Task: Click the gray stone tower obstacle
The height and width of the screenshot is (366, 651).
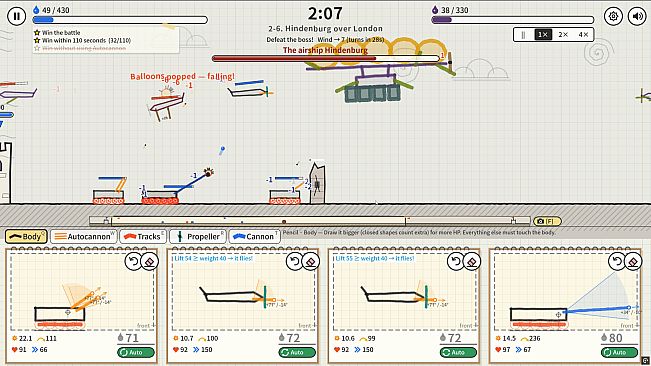Action: point(317,183)
